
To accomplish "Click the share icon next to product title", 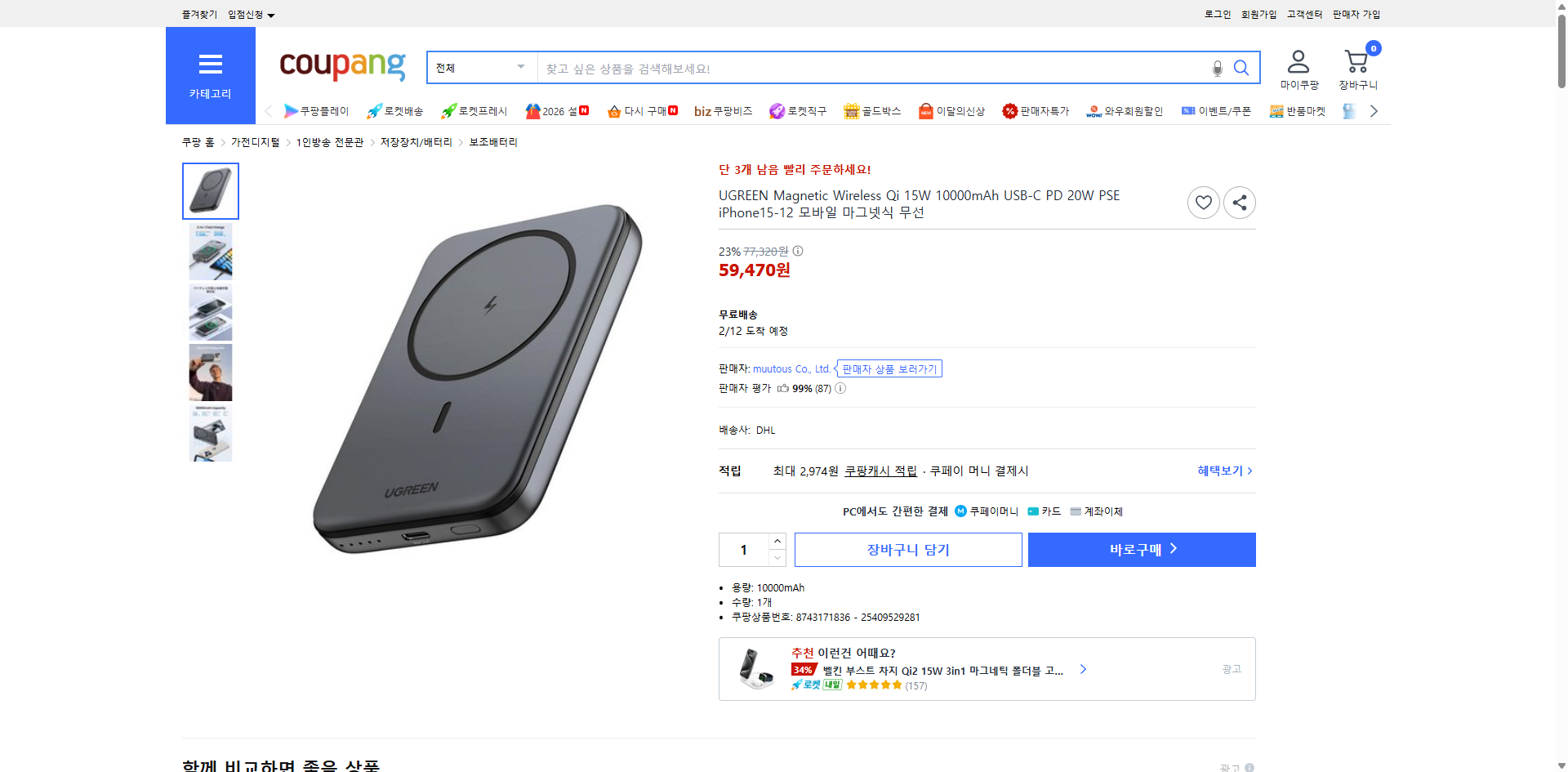I will click(1239, 202).
